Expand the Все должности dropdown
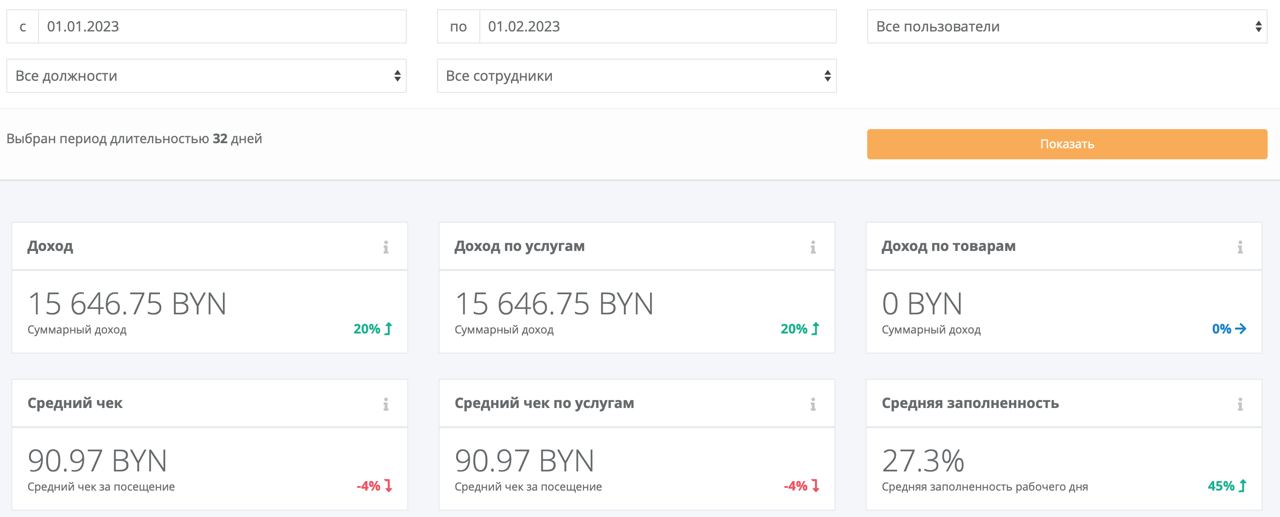1280x517 pixels. click(x=206, y=76)
